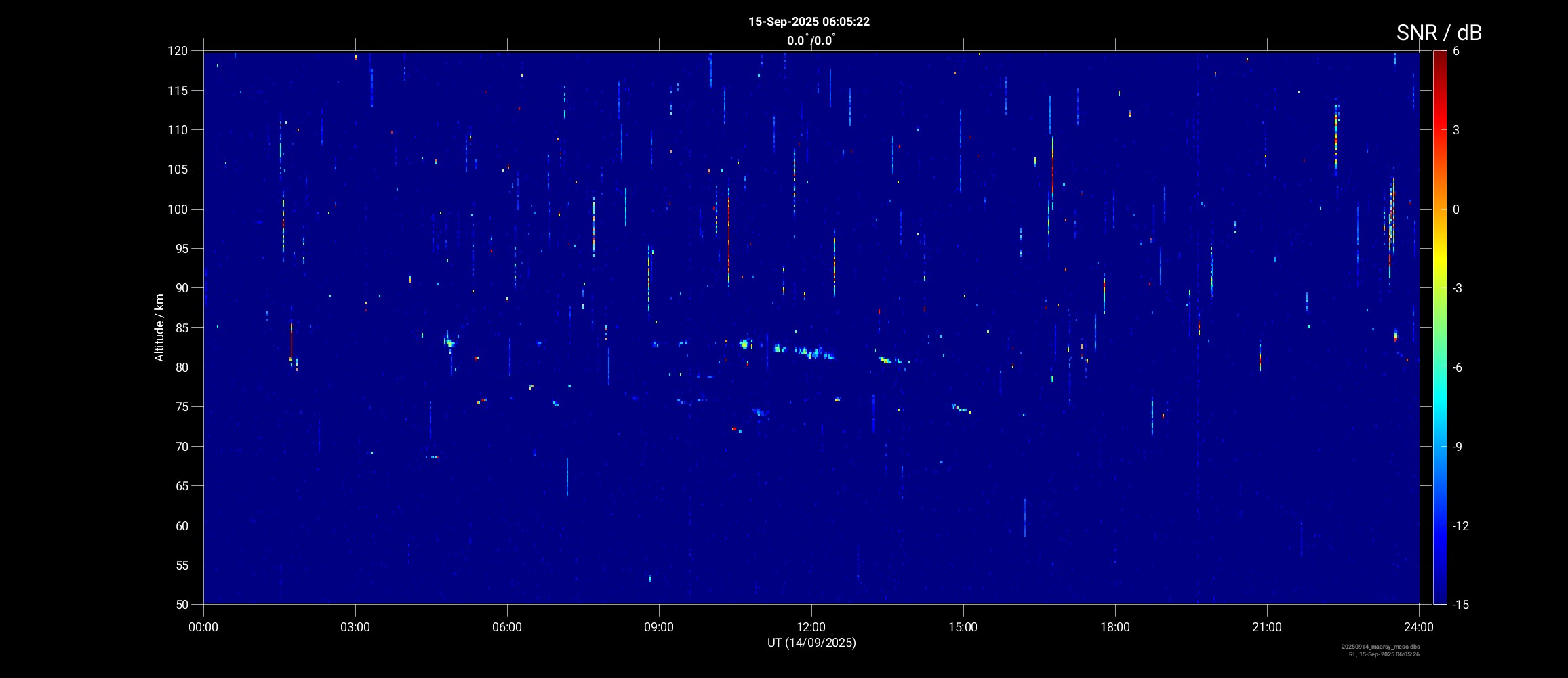
Task: Click the 24:00 end time label
Action: [1419, 627]
